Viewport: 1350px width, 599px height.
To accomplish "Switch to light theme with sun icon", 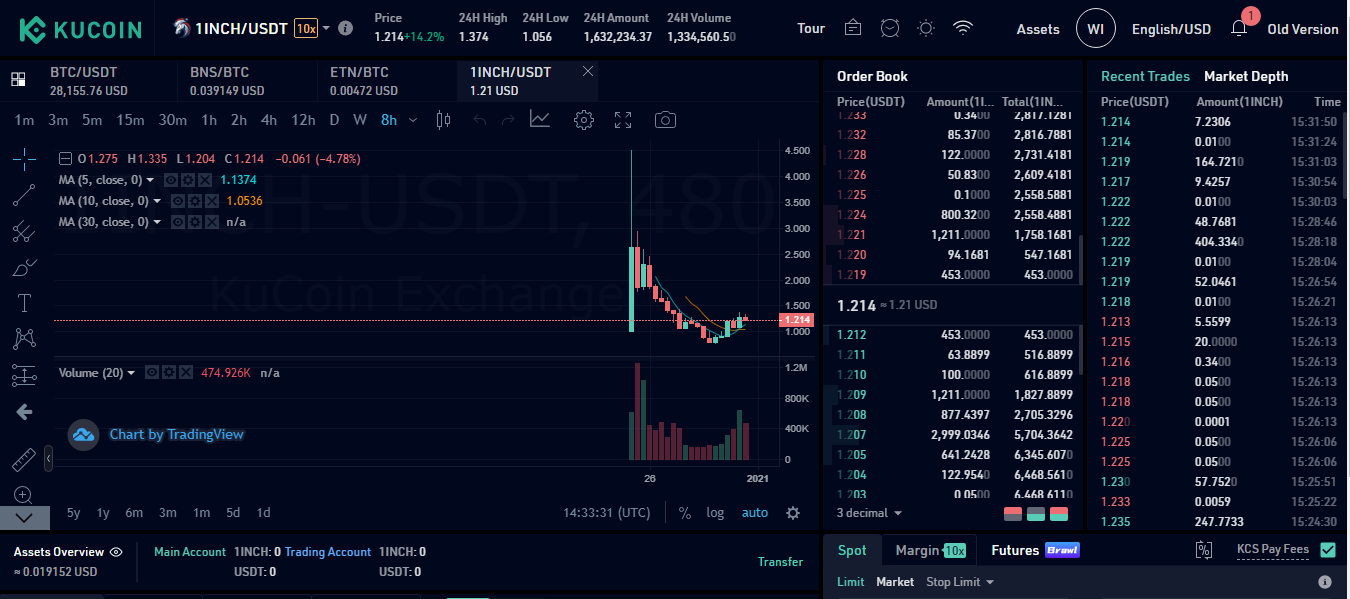I will tap(926, 28).
